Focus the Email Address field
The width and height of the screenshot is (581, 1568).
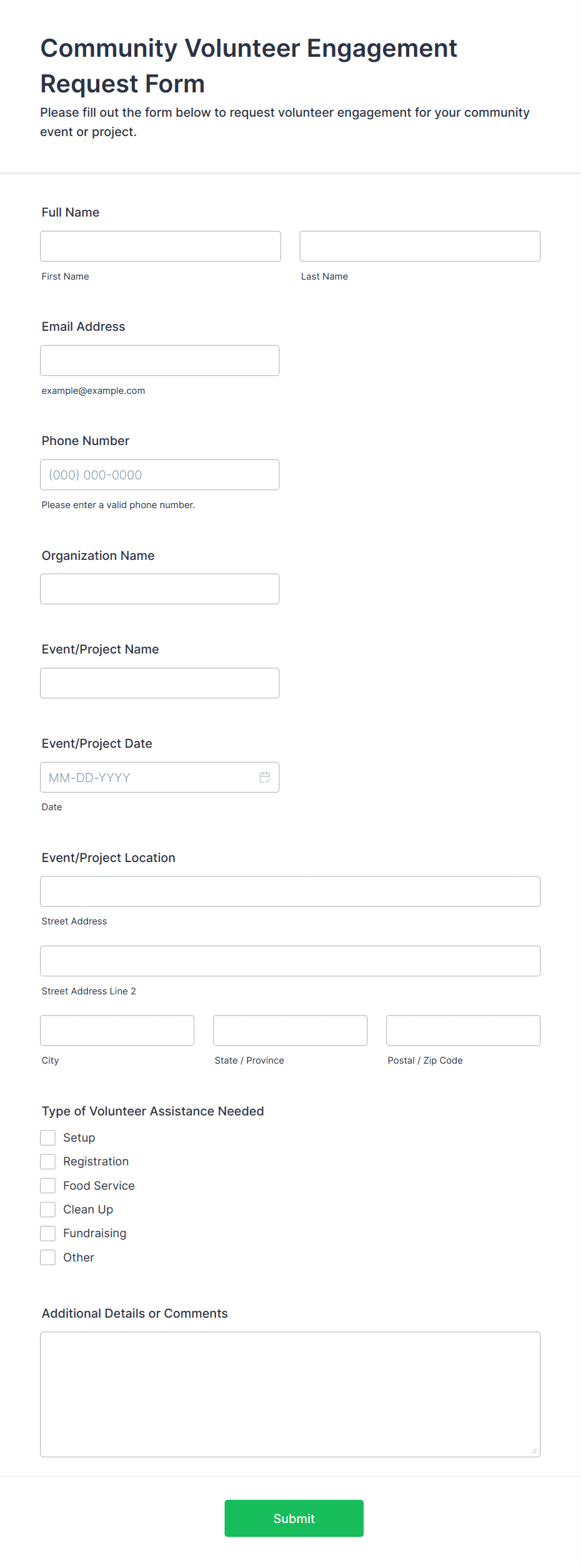(x=160, y=360)
